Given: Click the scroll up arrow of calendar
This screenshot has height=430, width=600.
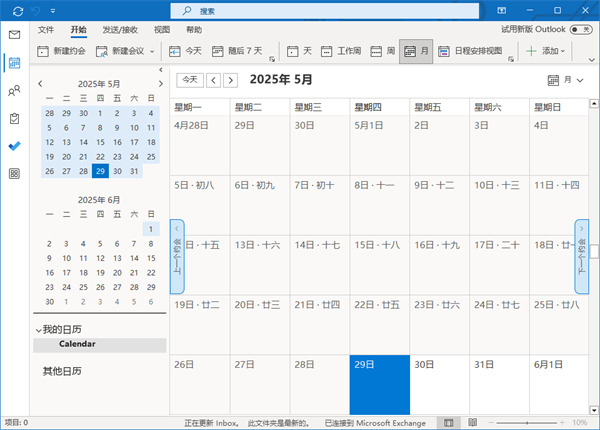Looking at the screenshot, I should tap(594, 103).
